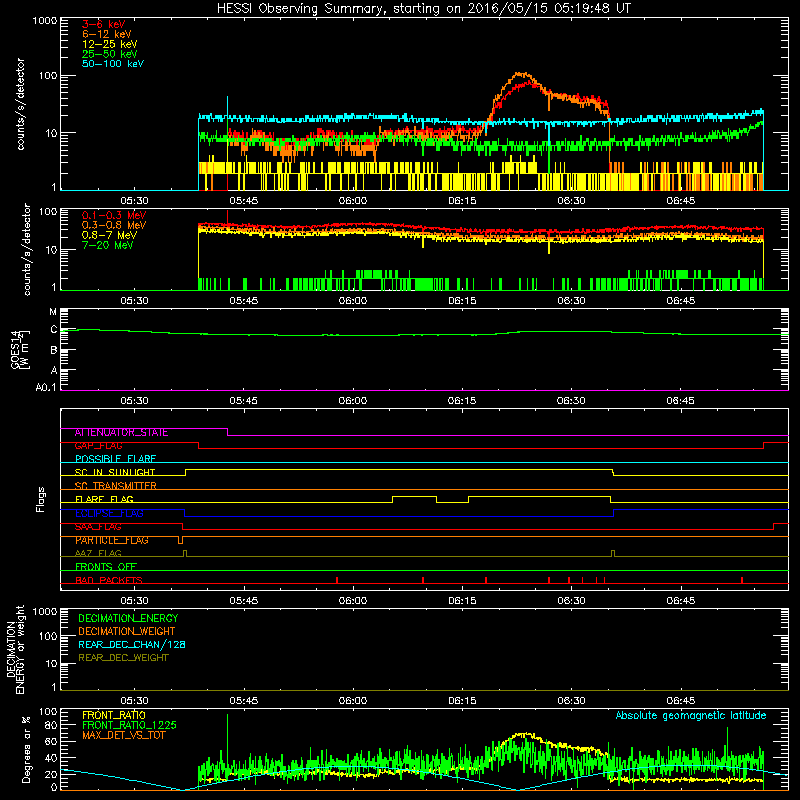800x800 pixels.
Task: Click the FRONT_RATIO legend entry
Action: [114, 715]
